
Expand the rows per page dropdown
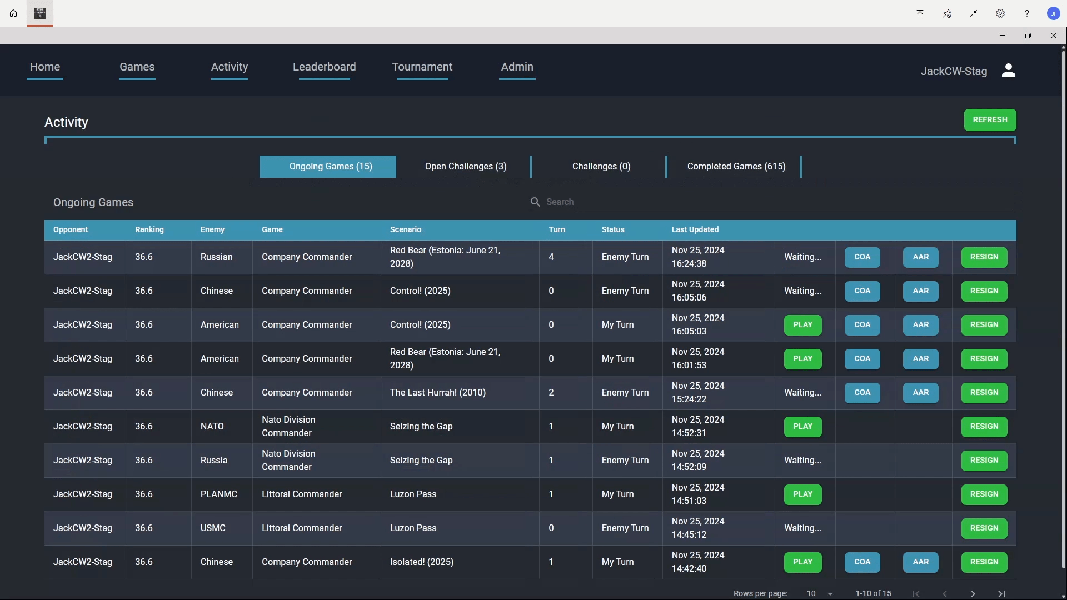(x=820, y=594)
